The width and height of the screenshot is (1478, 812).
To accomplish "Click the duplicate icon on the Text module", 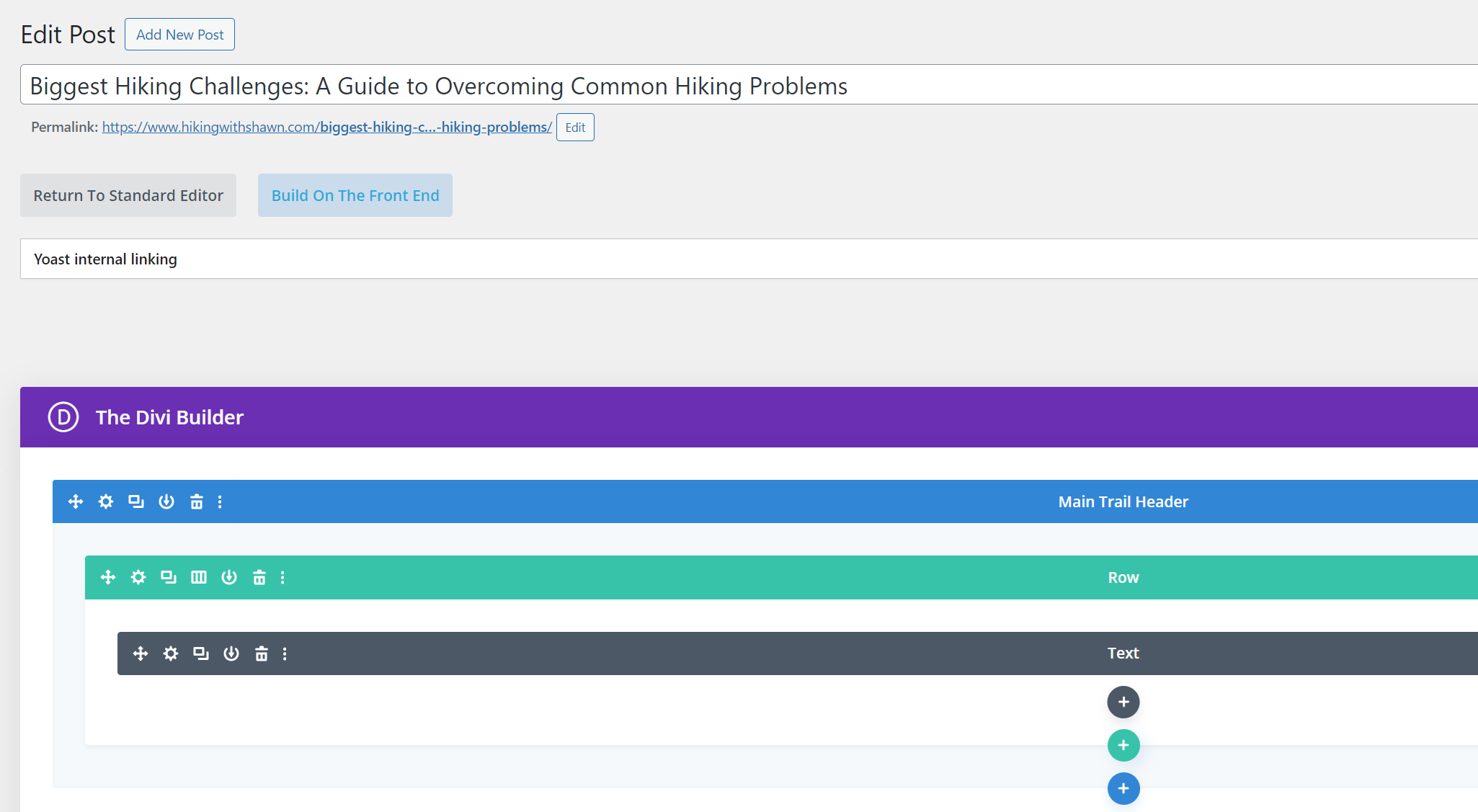I will tap(200, 653).
